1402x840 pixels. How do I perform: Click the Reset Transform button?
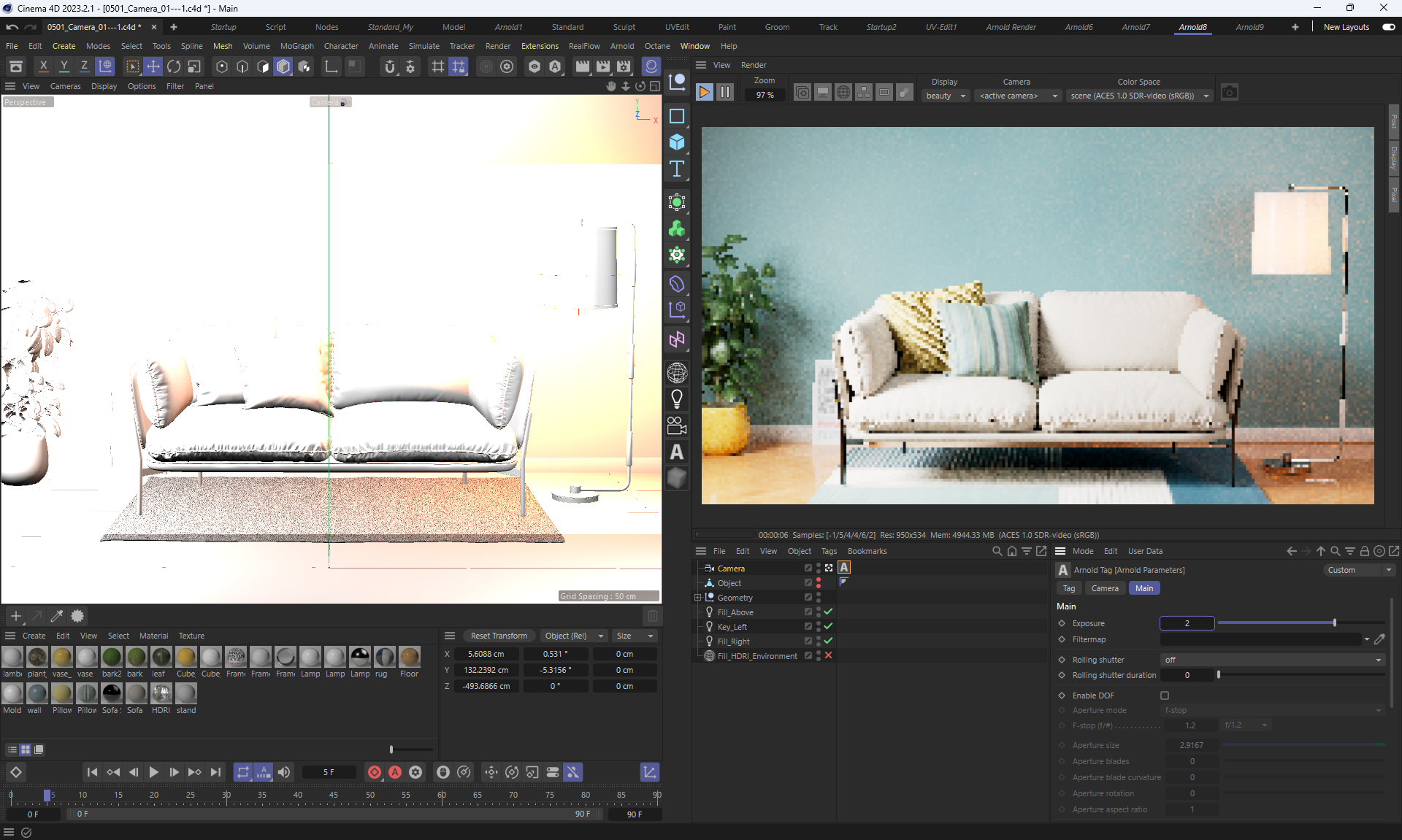tap(499, 636)
